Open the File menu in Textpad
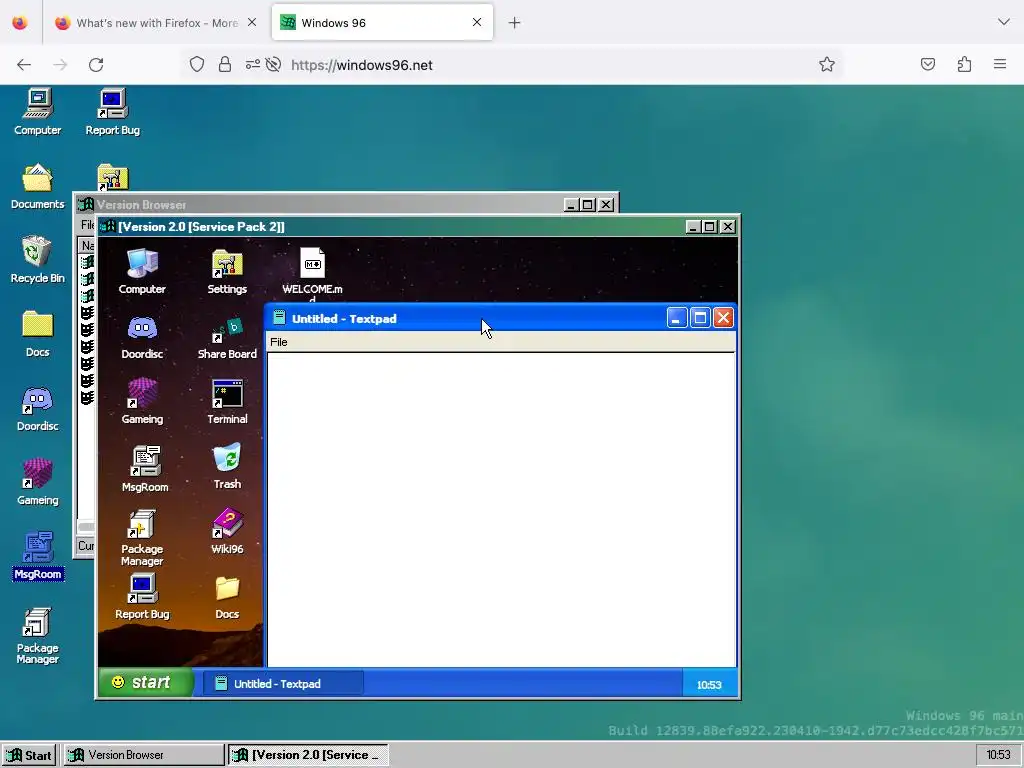 click(x=279, y=342)
